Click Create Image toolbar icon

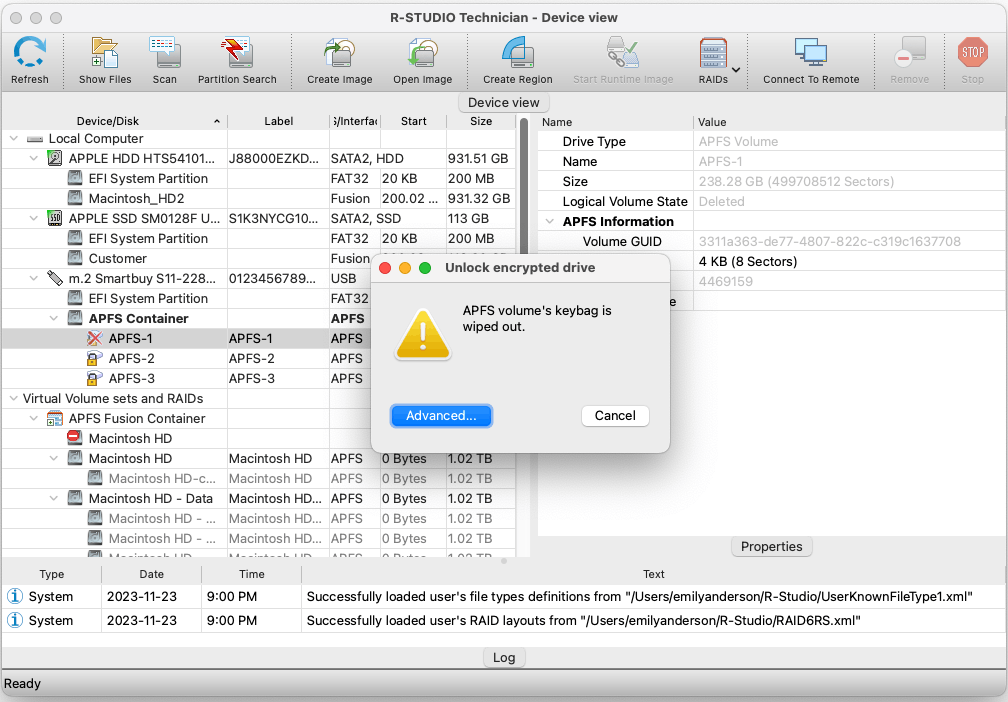click(339, 53)
